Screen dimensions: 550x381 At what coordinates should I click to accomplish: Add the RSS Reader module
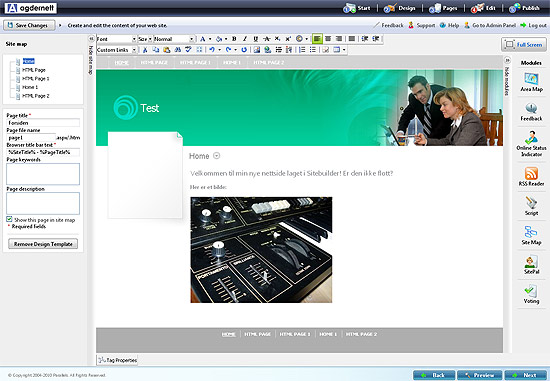tap(531, 176)
